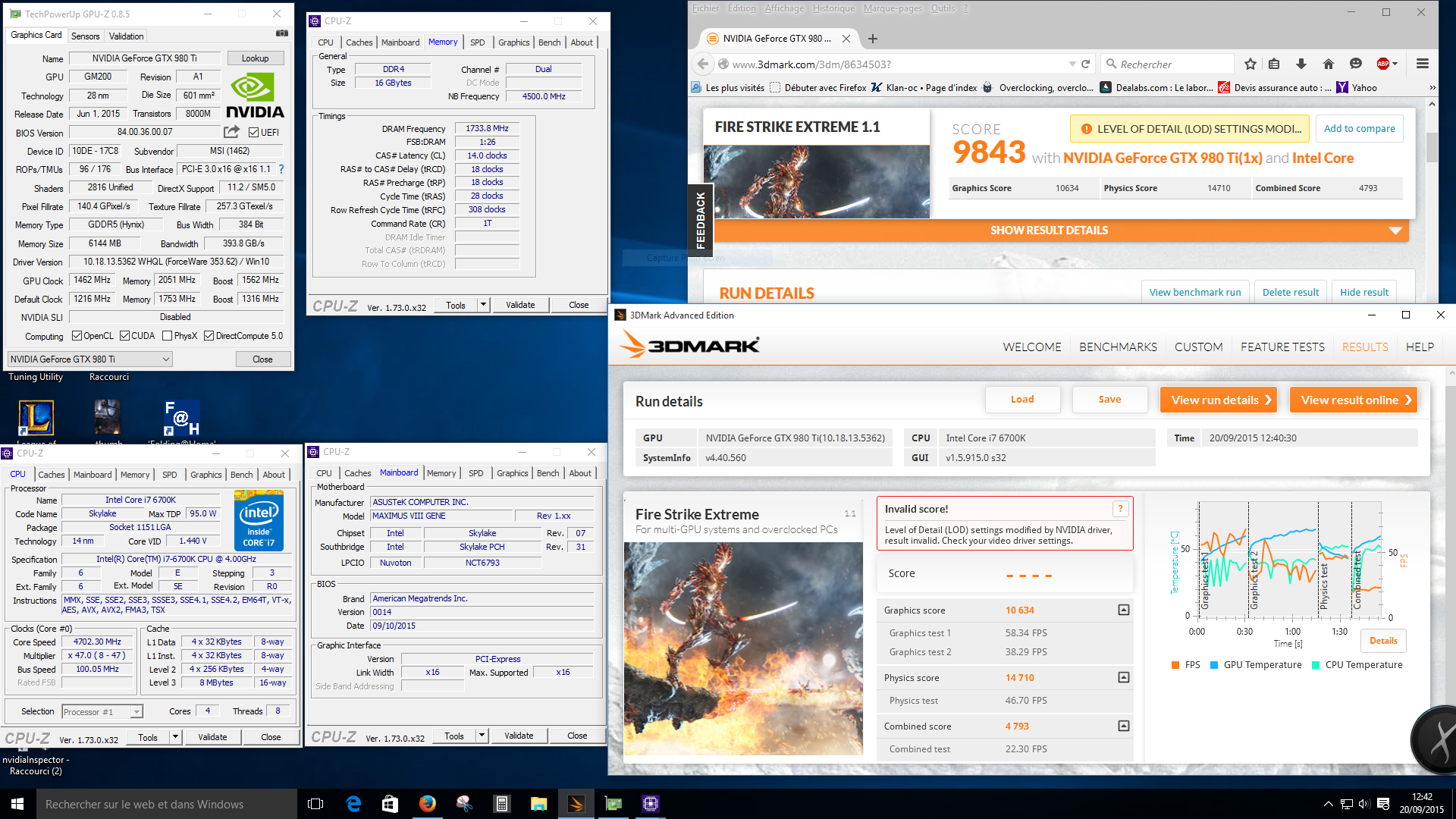Open Firefox from the Windows taskbar
Image resolution: width=1456 pixels, height=819 pixels.
point(428,804)
